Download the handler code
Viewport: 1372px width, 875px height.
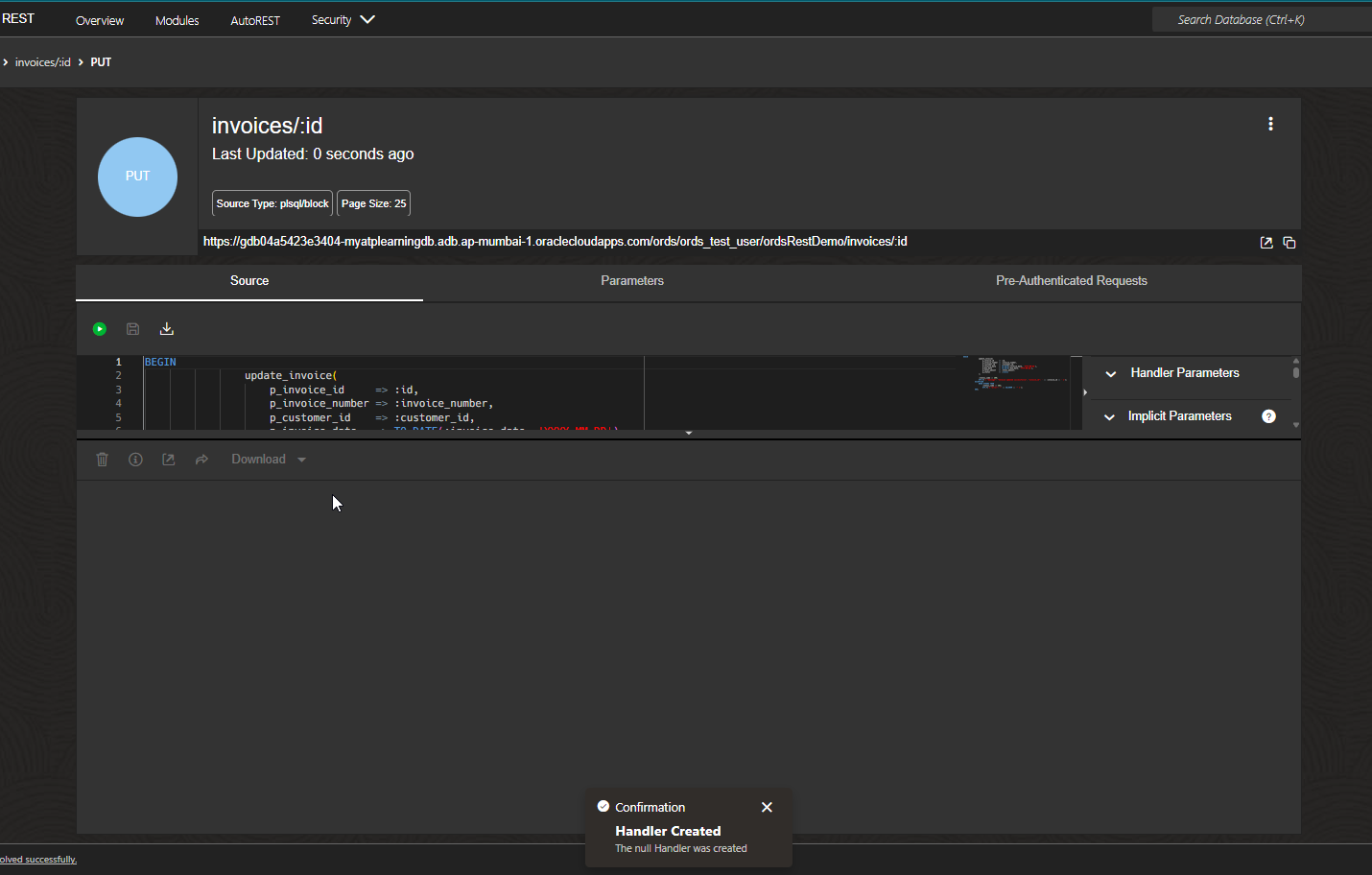coord(166,328)
